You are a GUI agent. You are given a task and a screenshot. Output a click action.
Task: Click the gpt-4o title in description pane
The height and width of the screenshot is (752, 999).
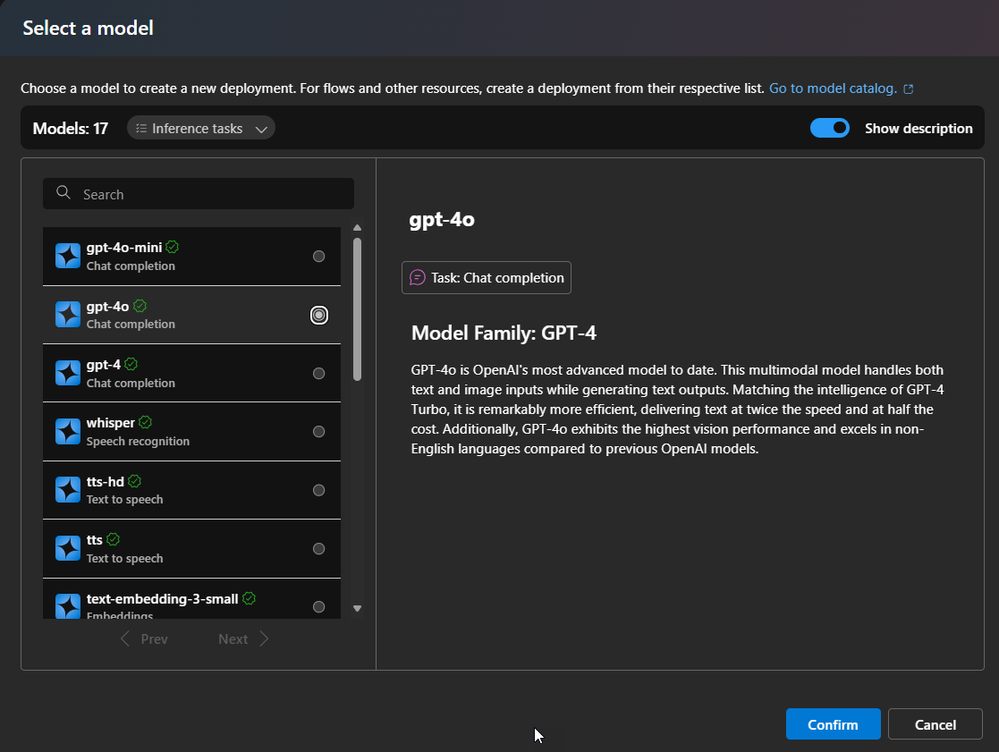point(442,219)
